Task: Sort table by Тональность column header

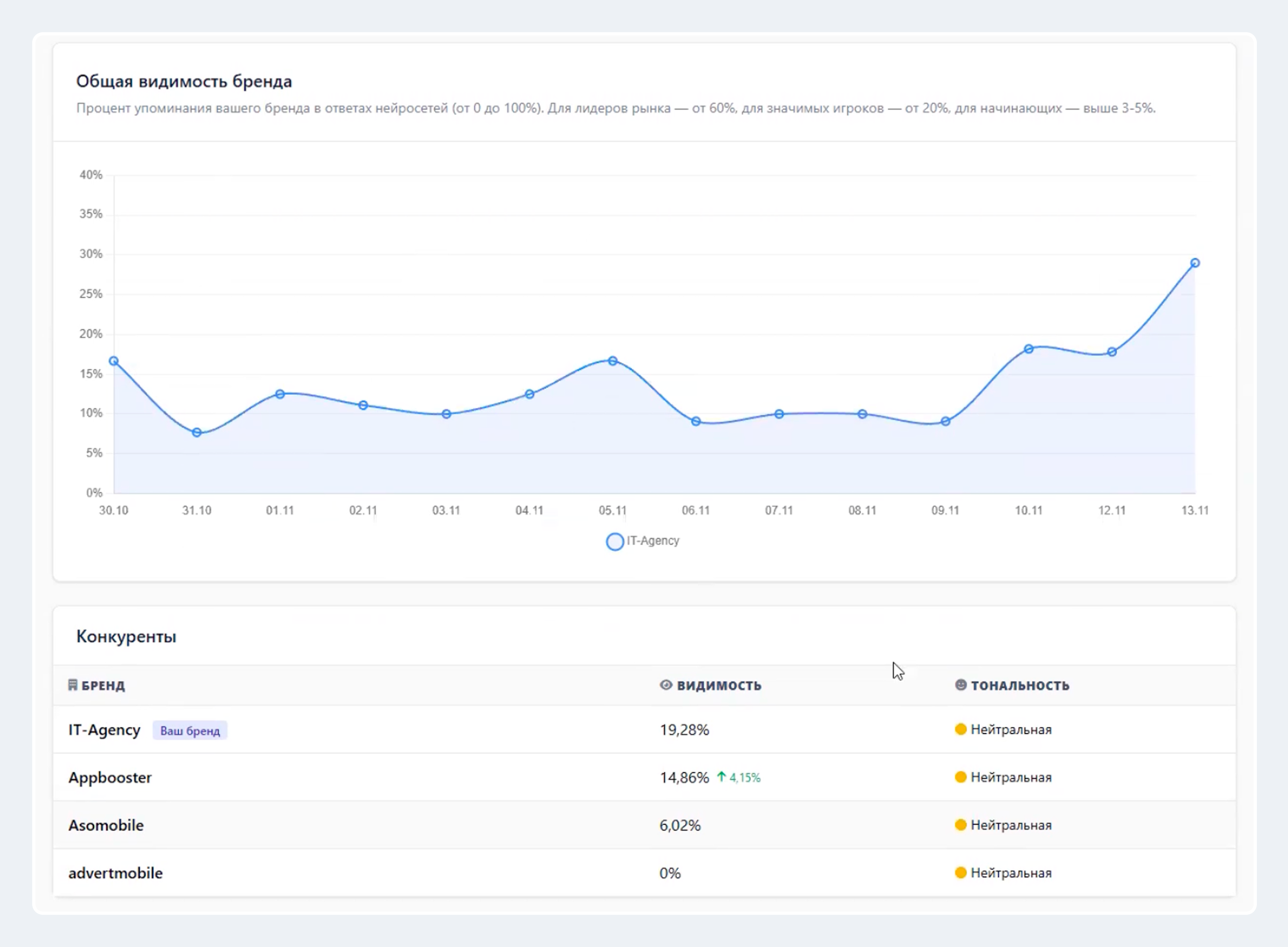Action: (1019, 686)
